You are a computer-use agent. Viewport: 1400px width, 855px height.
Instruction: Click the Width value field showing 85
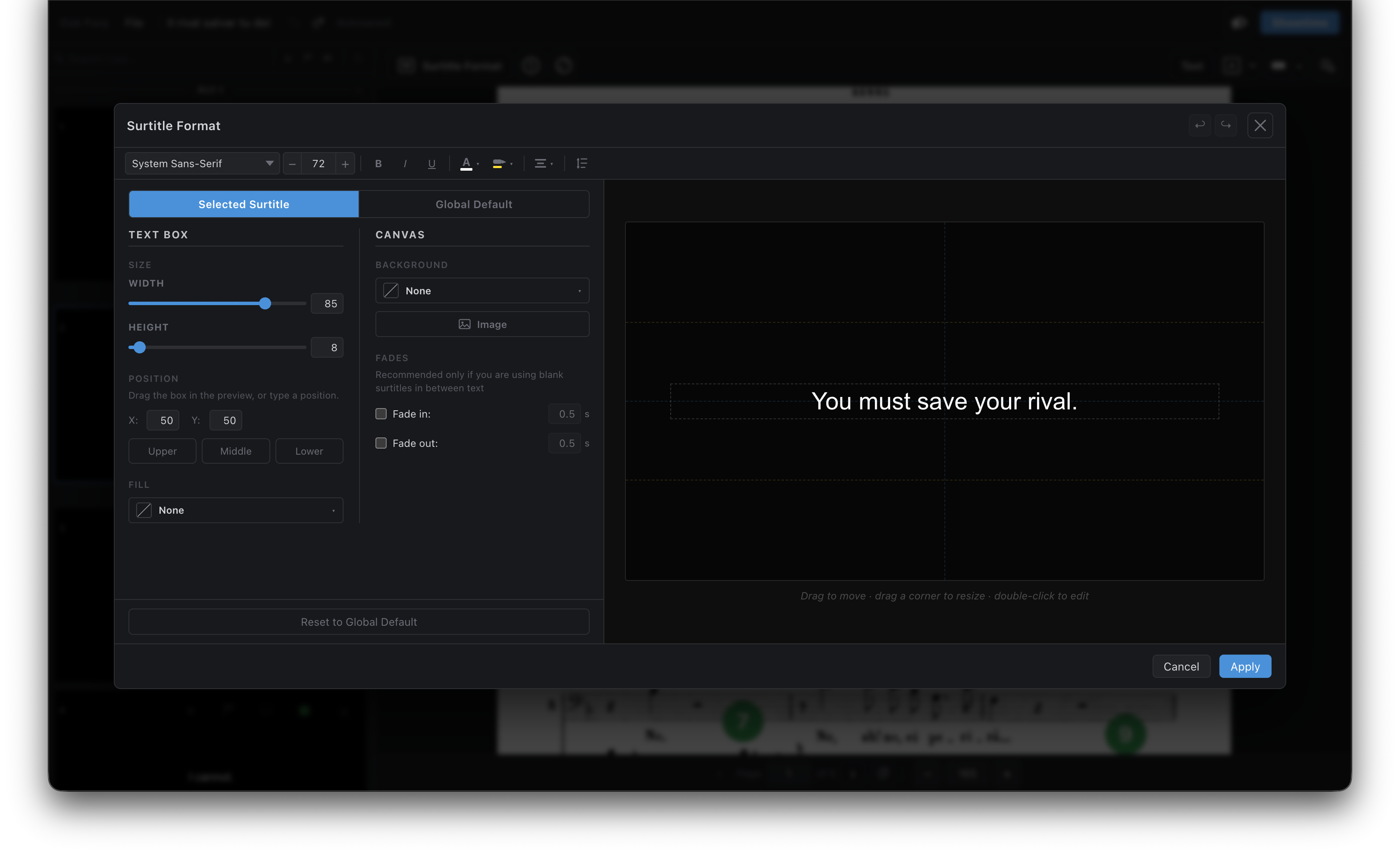tap(327, 303)
